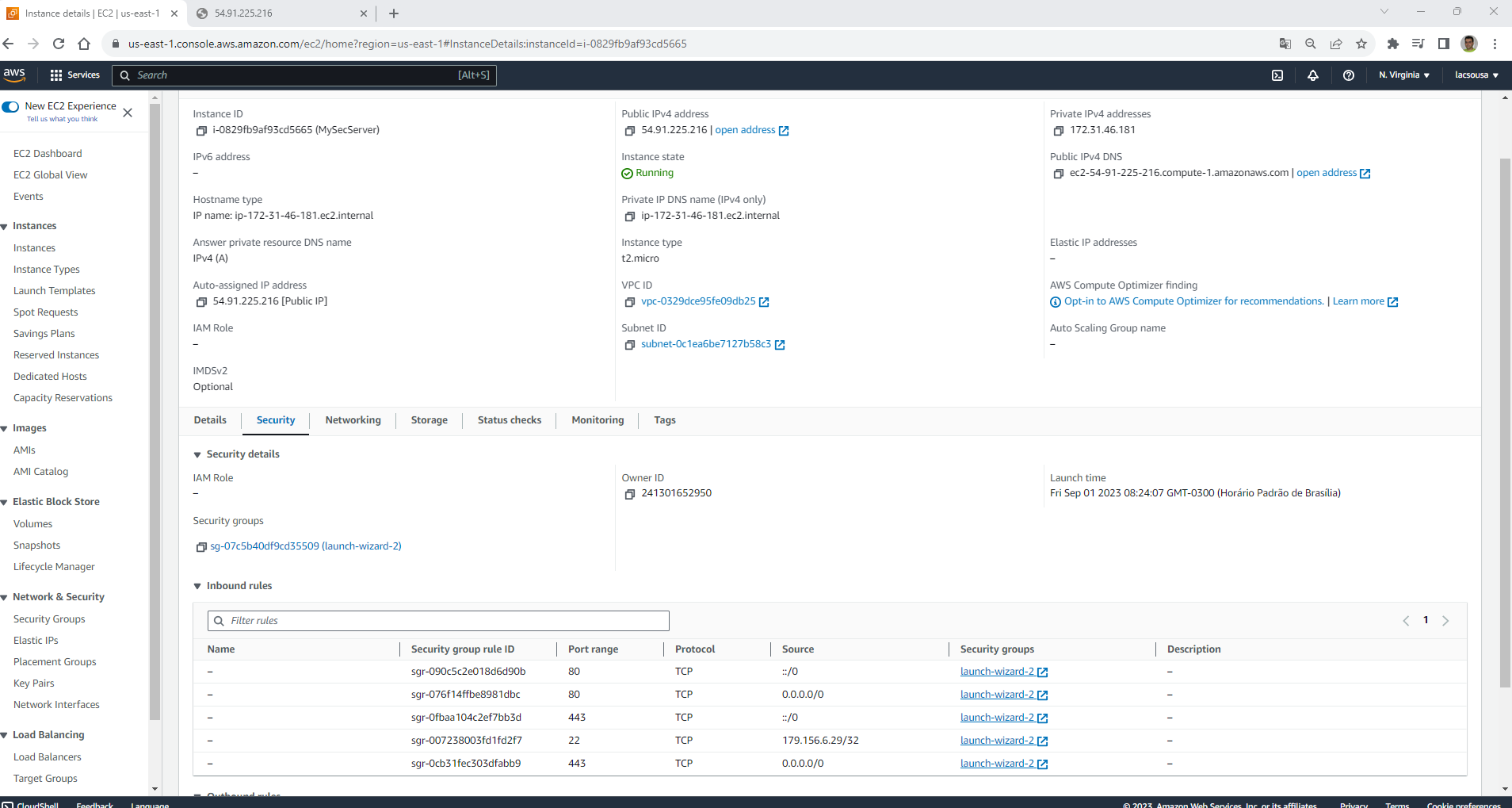Open the Status checks tab
The height and width of the screenshot is (808, 1512).
[510, 420]
